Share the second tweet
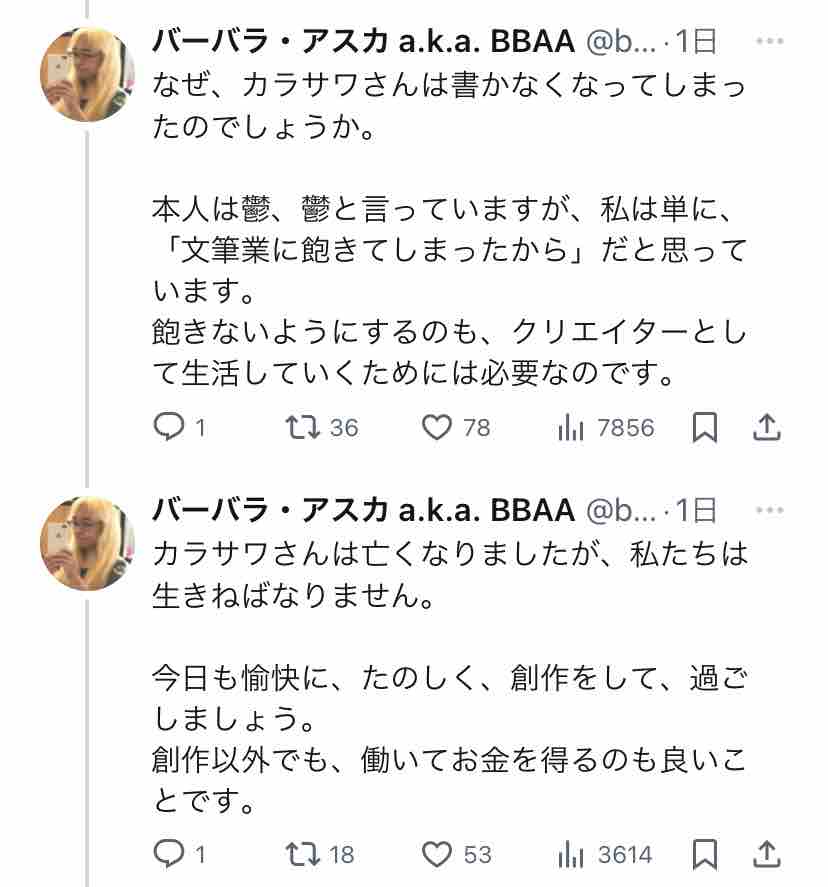The width and height of the screenshot is (828, 887). coord(766,854)
